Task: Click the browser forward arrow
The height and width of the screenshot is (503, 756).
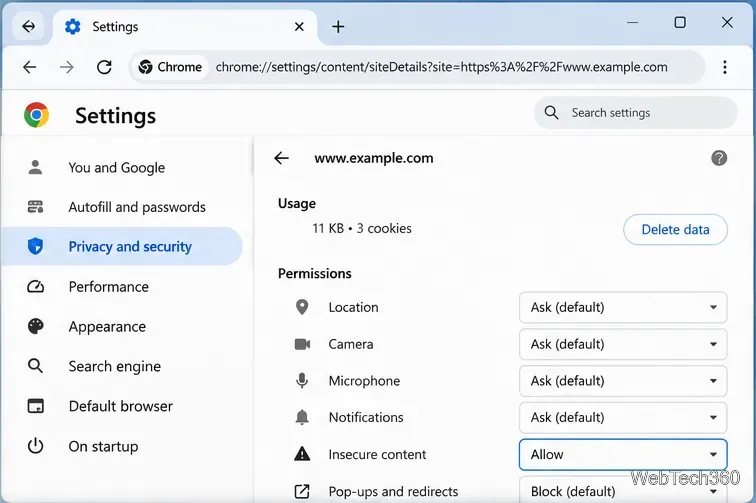Action: point(67,67)
